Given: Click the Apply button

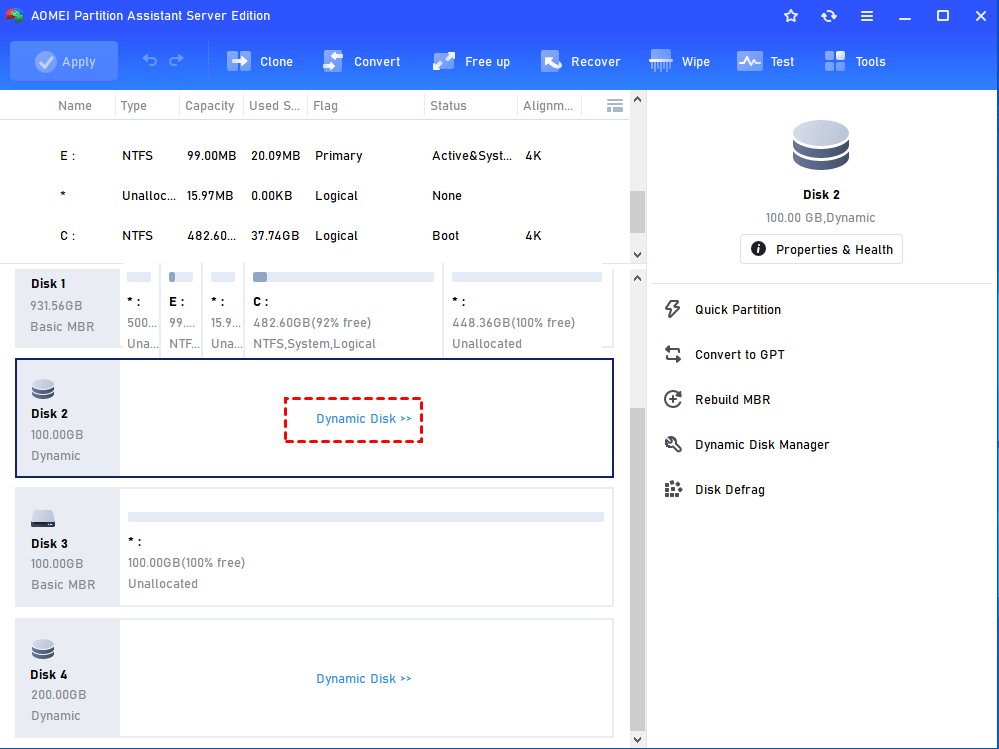Looking at the screenshot, I should pyautogui.click(x=64, y=61).
